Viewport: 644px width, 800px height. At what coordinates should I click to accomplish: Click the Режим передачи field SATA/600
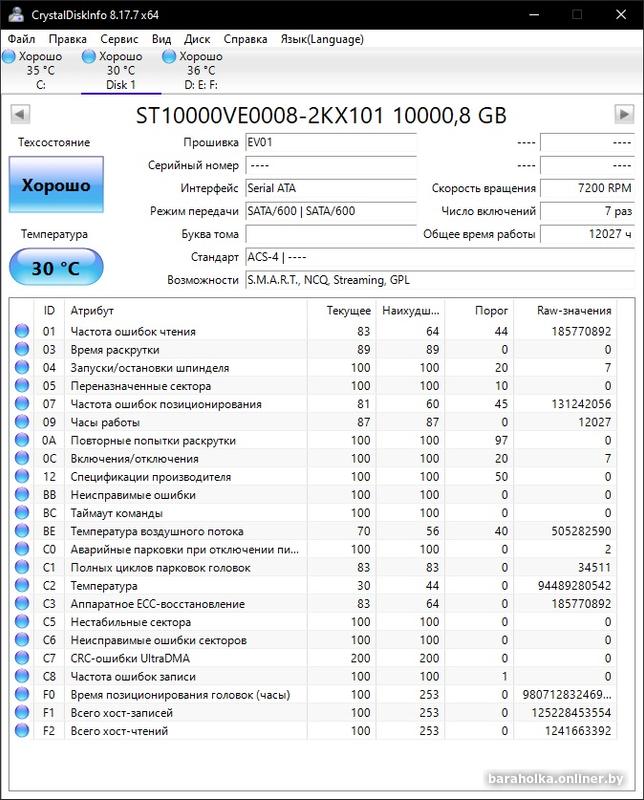click(331, 211)
